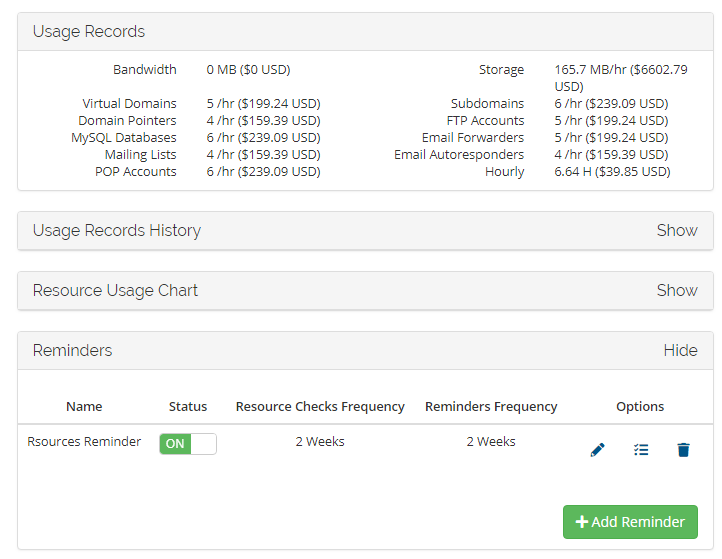The height and width of the screenshot is (559, 722).
Task: Select the Name column header
Action: click(x=84, y=407)
